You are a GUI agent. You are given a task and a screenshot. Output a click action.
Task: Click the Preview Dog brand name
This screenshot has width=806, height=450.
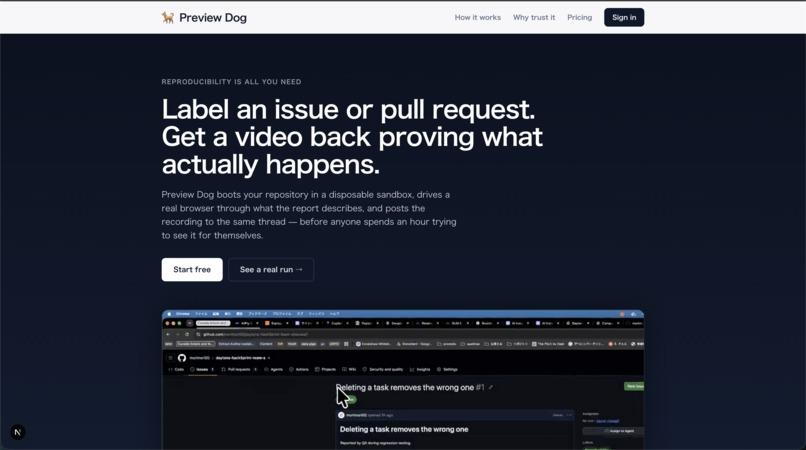[x=213, y=17]
